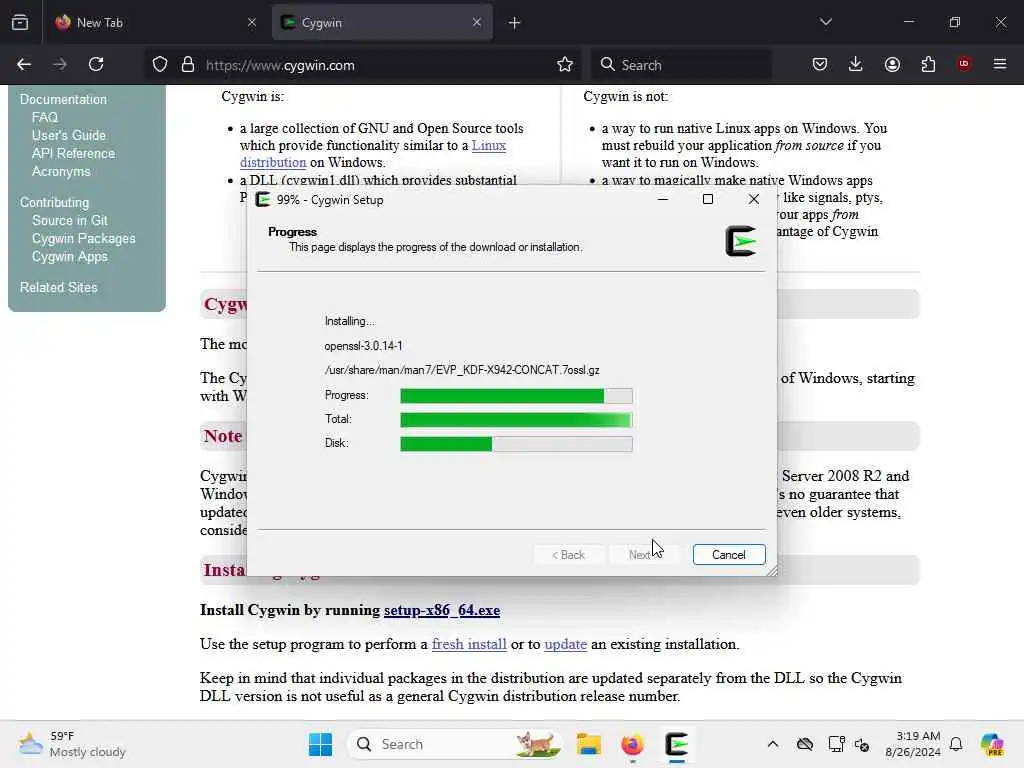The image size is (1024, 768).
Task: Cancel the Cygwin Setup installation
Action: [729, 554]
